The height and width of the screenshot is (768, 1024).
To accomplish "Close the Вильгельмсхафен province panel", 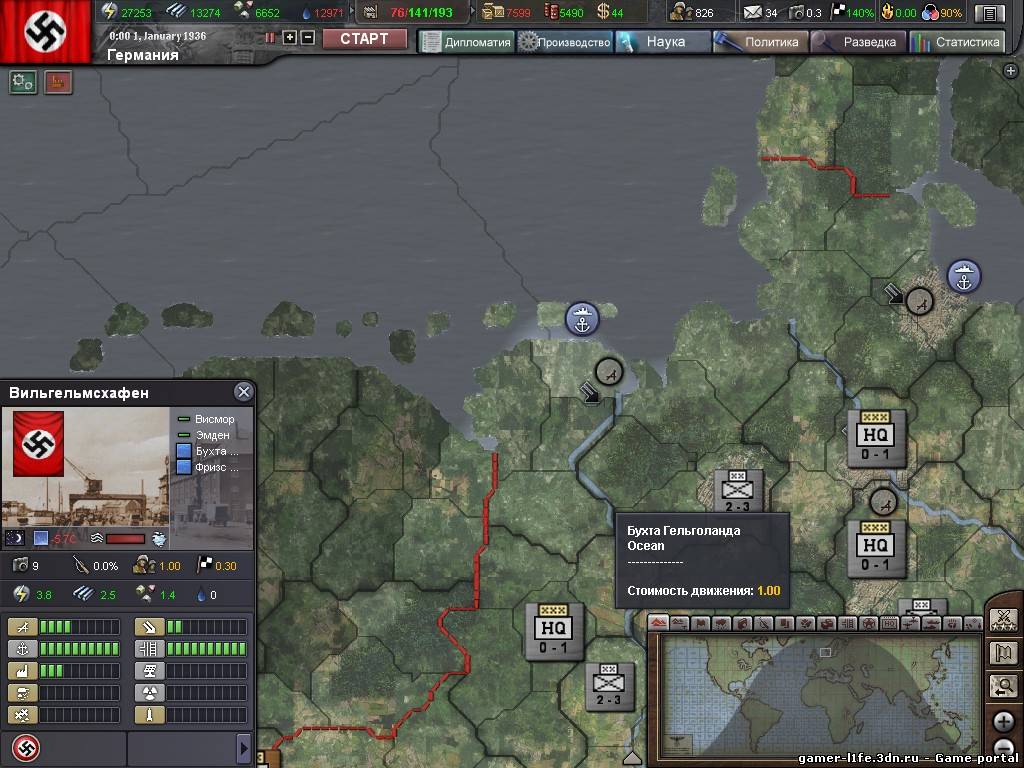I will (243, 392).
